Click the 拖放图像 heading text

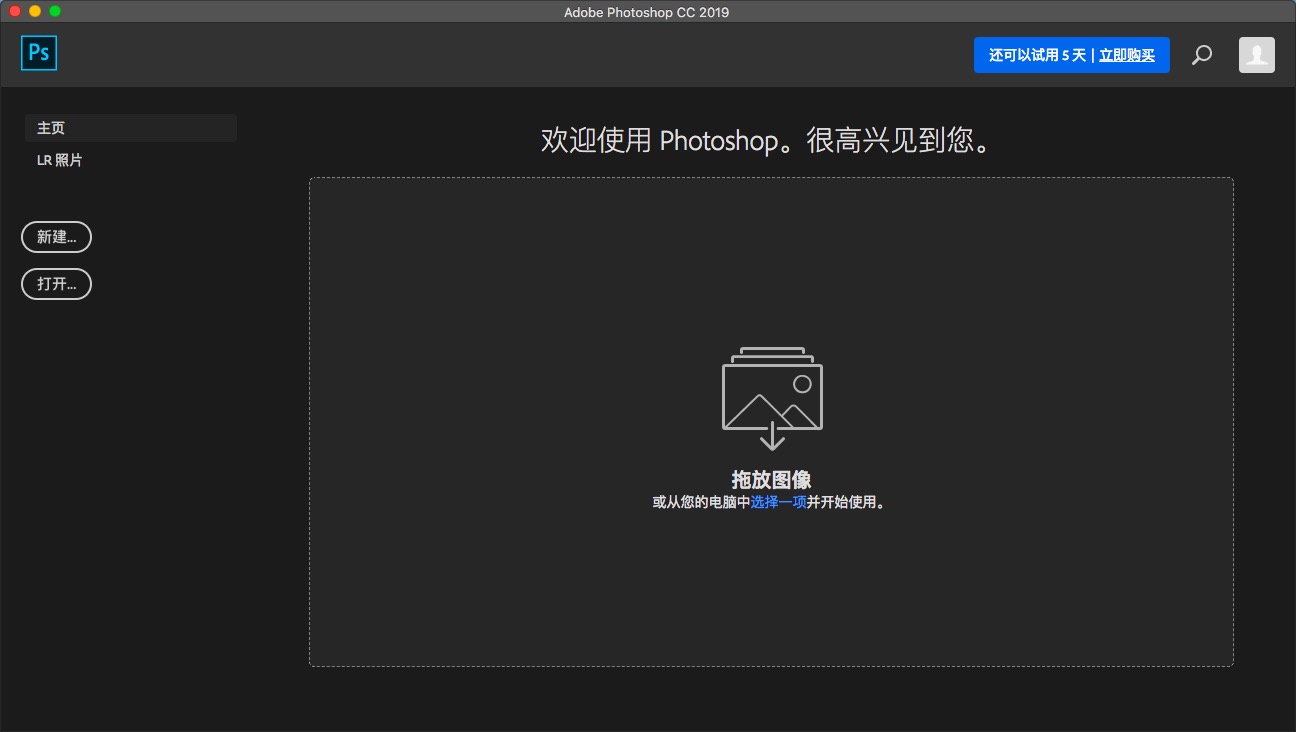(771, 479)
